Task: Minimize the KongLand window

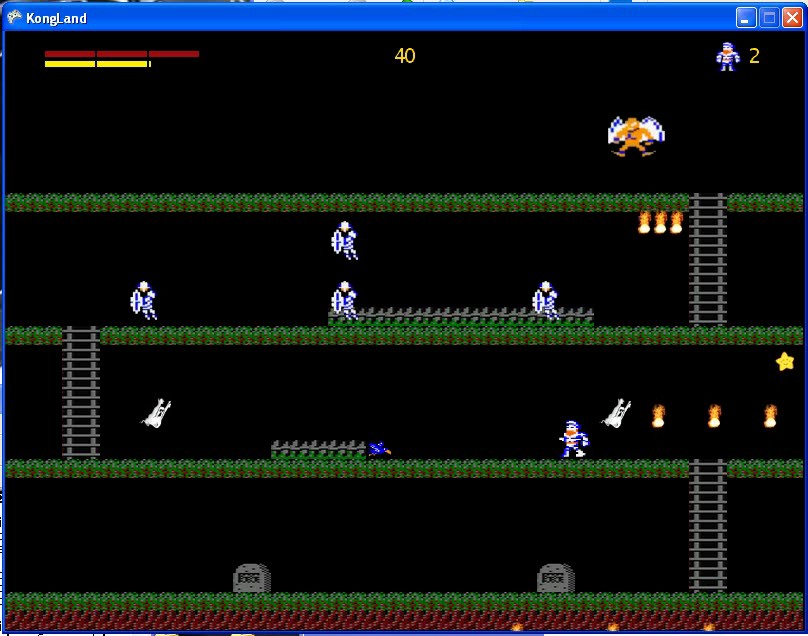Action: [746, 18]
